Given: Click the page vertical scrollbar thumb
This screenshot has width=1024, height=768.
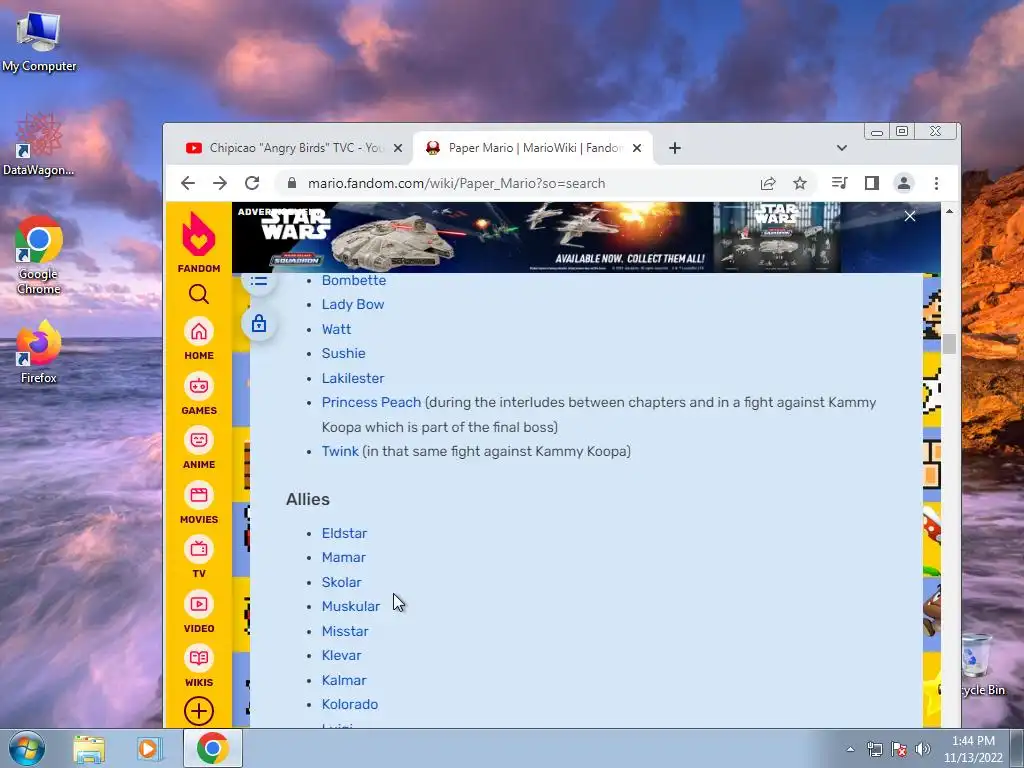Looking at the screenshot, I should pos(949,344).
